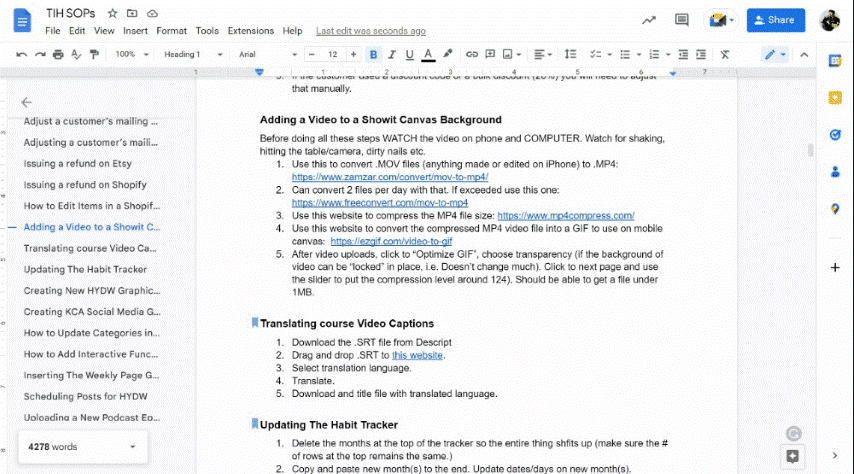Select 'Updating The Habit Tracker' outline item

pos(85,269)
